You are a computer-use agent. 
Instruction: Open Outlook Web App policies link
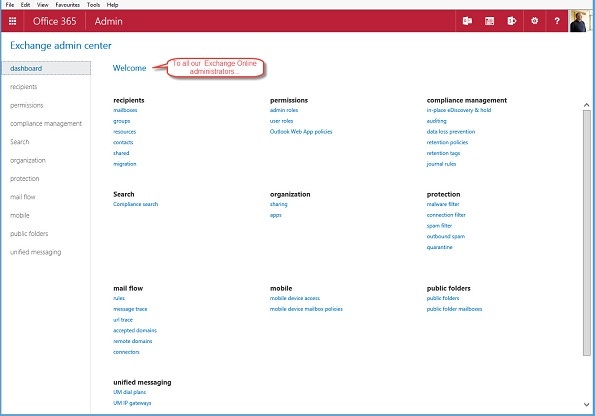pyautogui.click(x=301, y=132)
